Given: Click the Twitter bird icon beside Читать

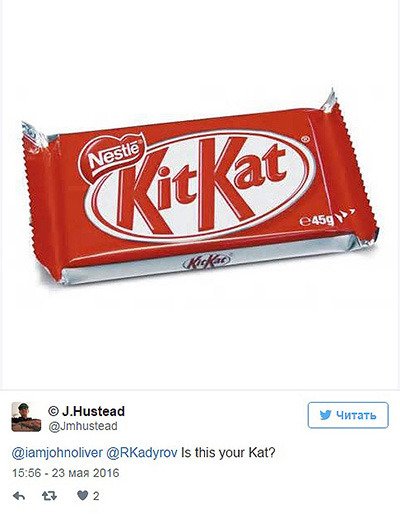Looking at the screenshot, I should 325,415.
